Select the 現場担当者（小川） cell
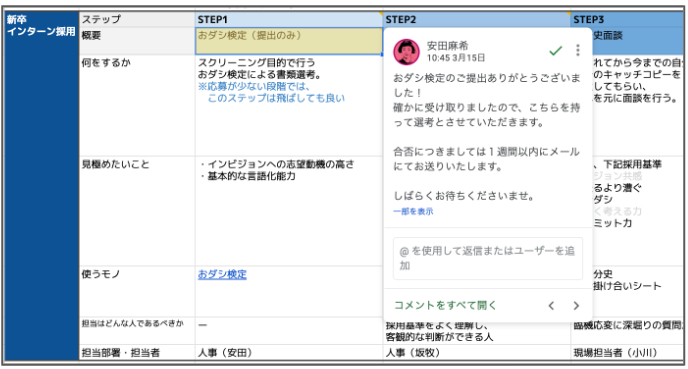This screenshot has height=369, width=688. coord(627,352)
